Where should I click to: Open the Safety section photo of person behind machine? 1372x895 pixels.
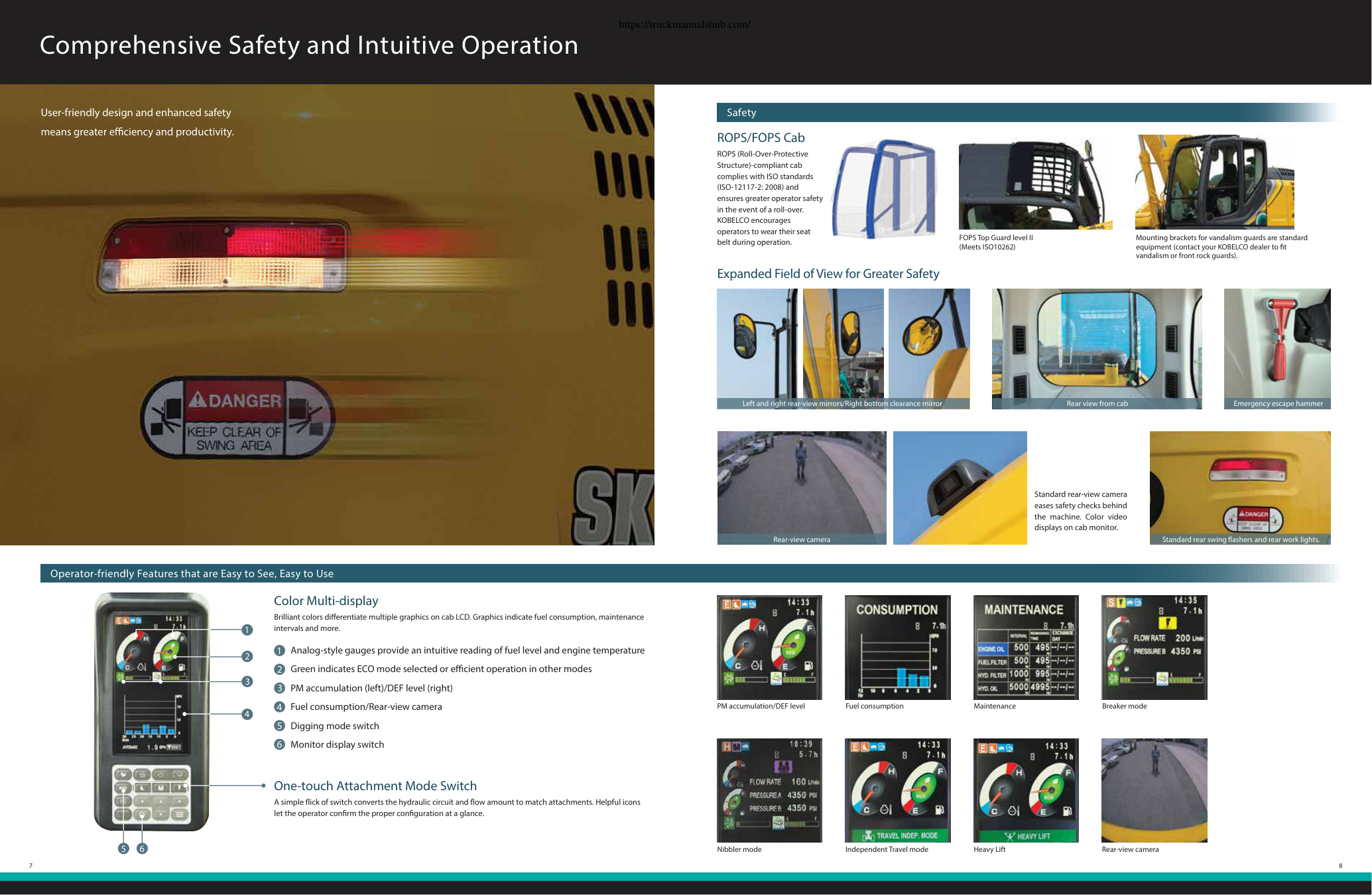(802, 488)
